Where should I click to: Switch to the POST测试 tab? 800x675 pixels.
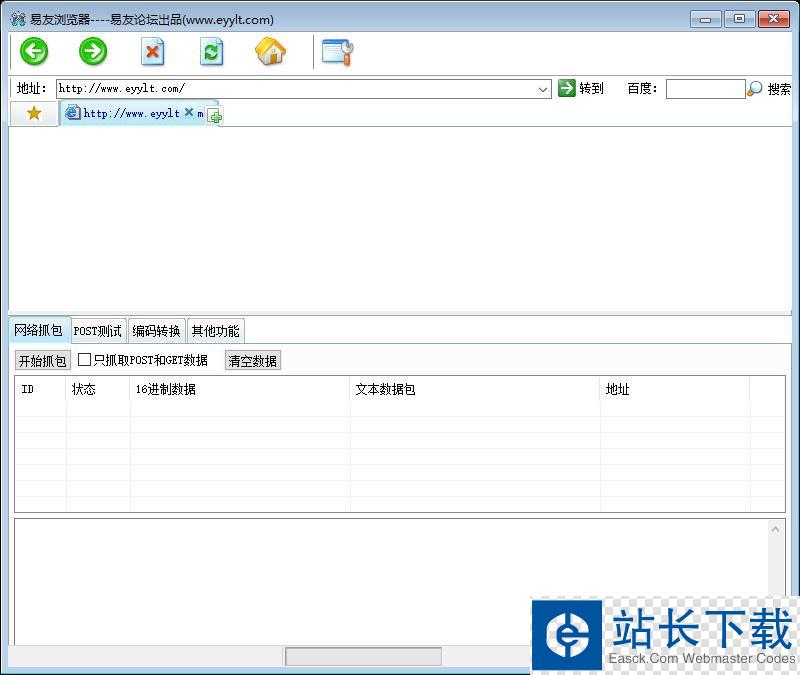pos(98,331)
